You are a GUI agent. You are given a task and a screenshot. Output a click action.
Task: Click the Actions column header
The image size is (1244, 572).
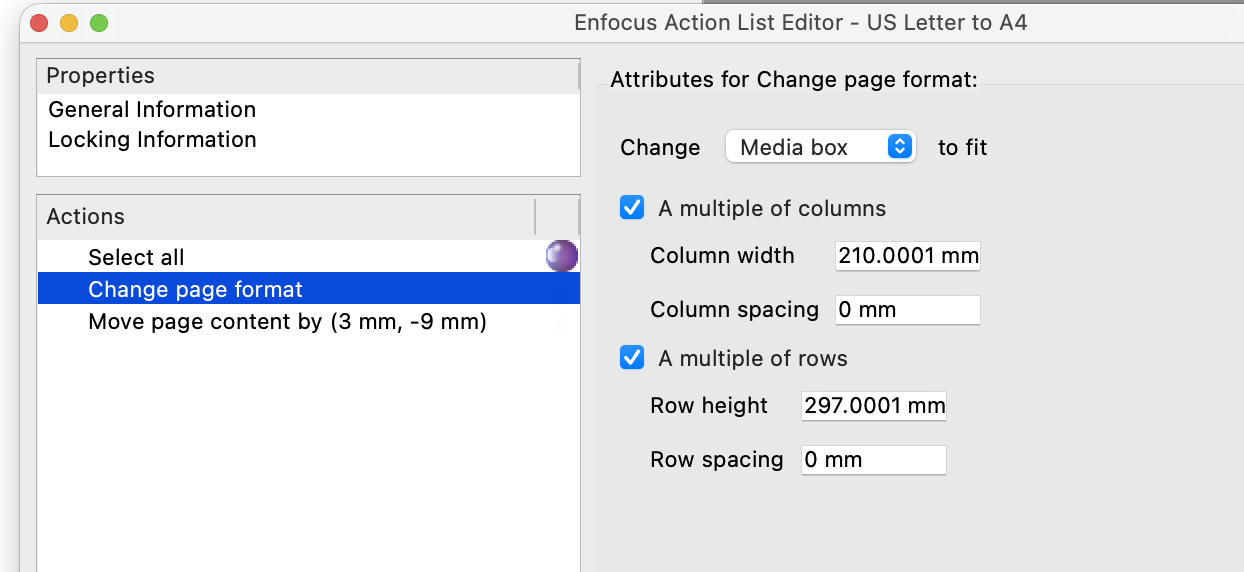coord(286,217)
